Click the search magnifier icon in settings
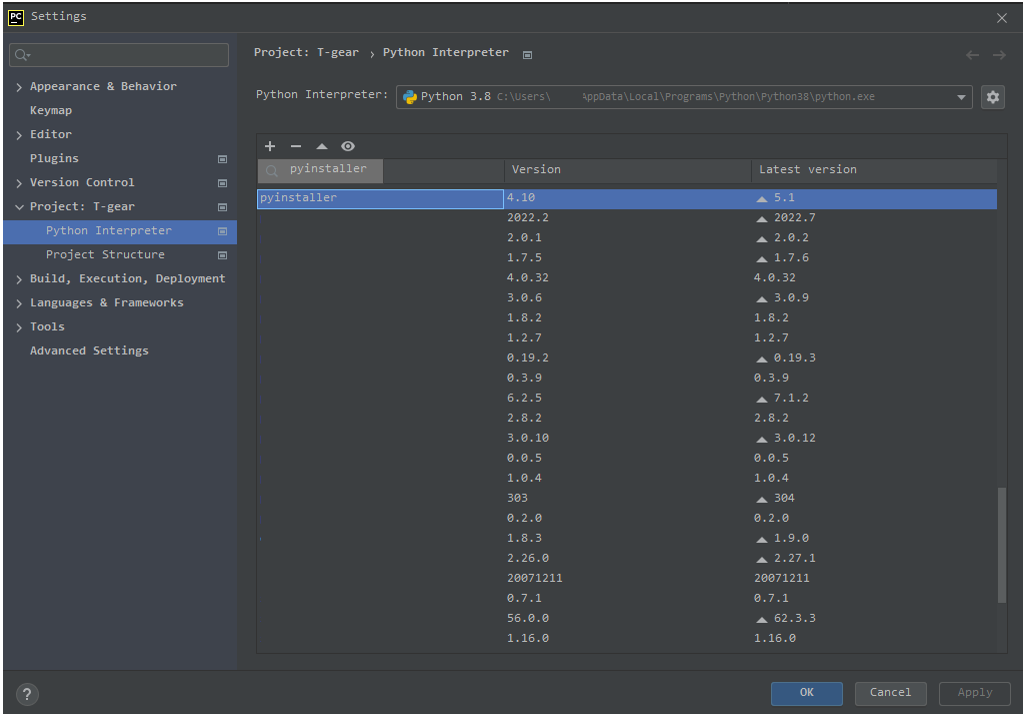 coord(22,55)
